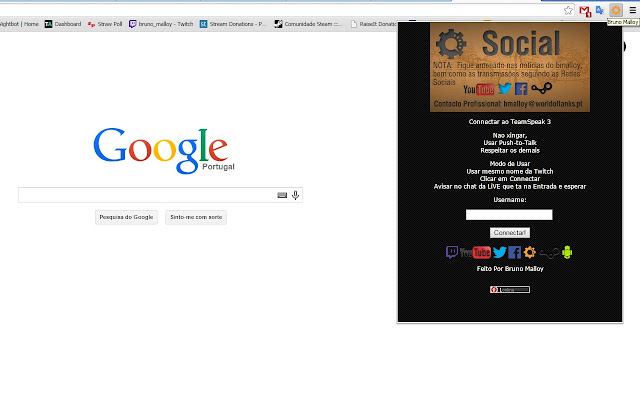Open the Comunidade Steam bookmark
Viewport: 640px width, 400px height.
pyautogui.click(x=308, y=24)
